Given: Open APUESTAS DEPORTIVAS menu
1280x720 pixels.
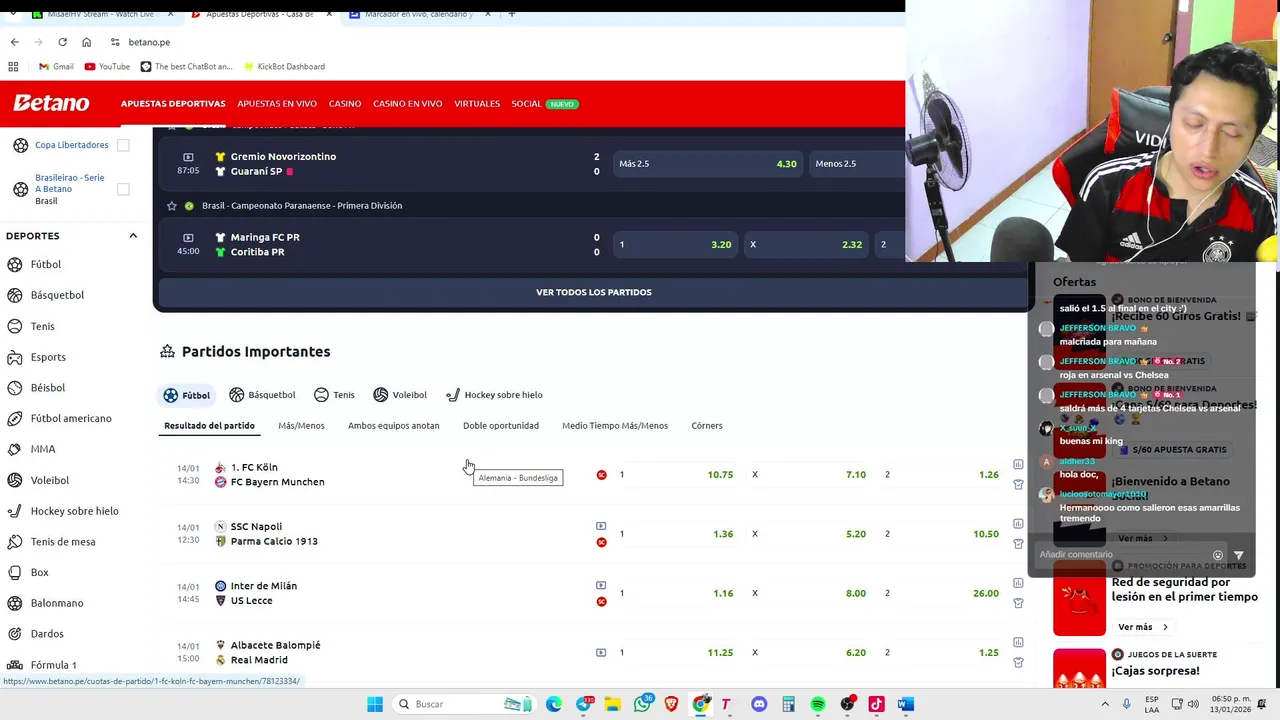Looking at the screenshot, I should point(173,104).
